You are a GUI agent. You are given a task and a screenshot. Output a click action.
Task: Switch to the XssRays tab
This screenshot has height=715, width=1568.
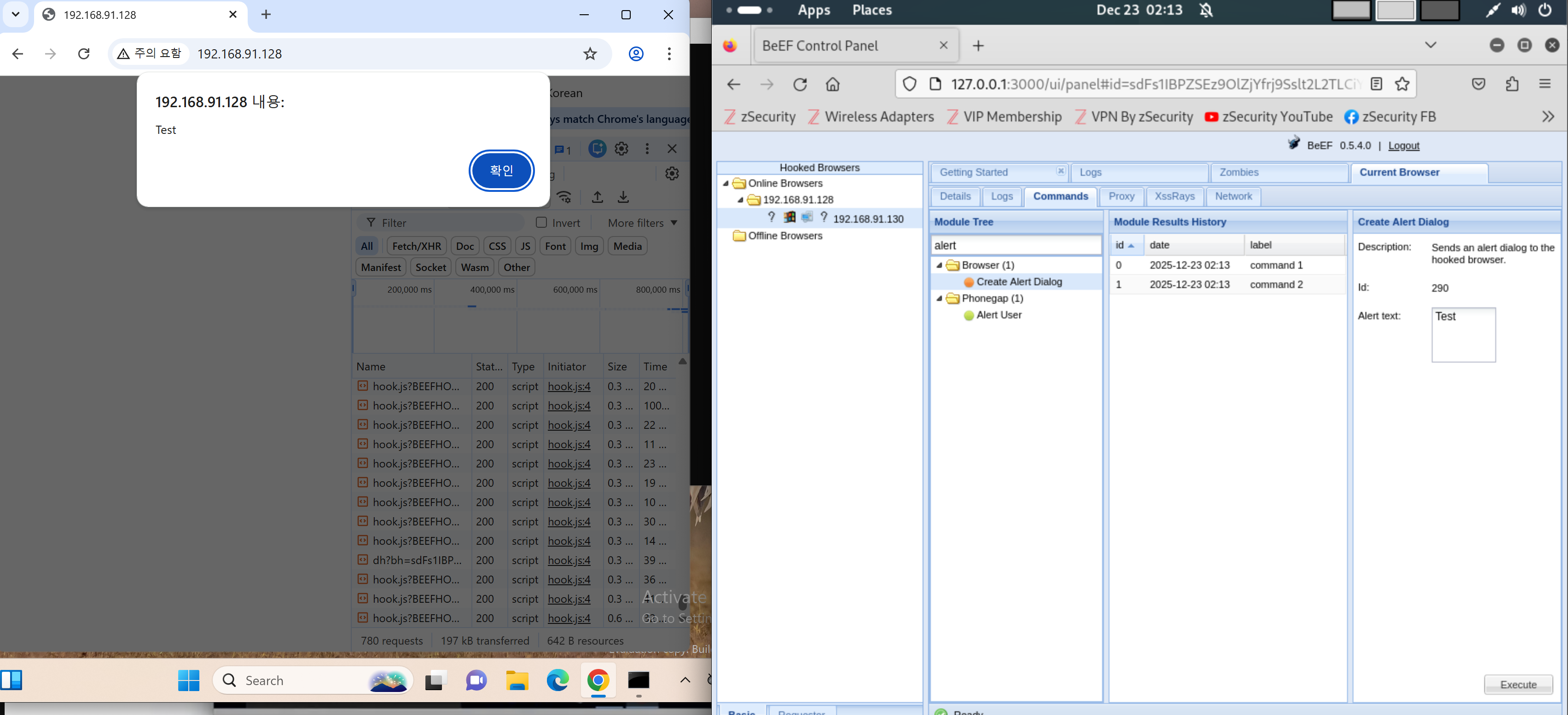click(1174, 196)
